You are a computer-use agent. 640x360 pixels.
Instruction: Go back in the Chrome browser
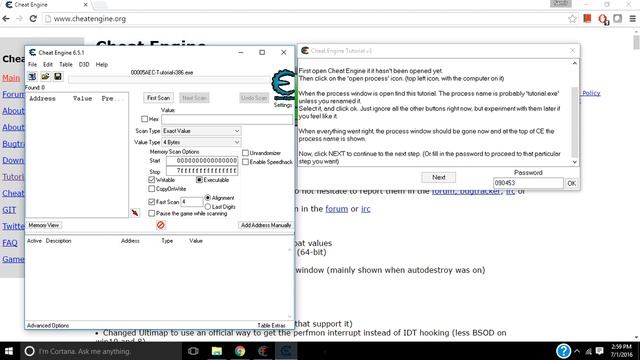pyautogui.click(x=6, y=19)
